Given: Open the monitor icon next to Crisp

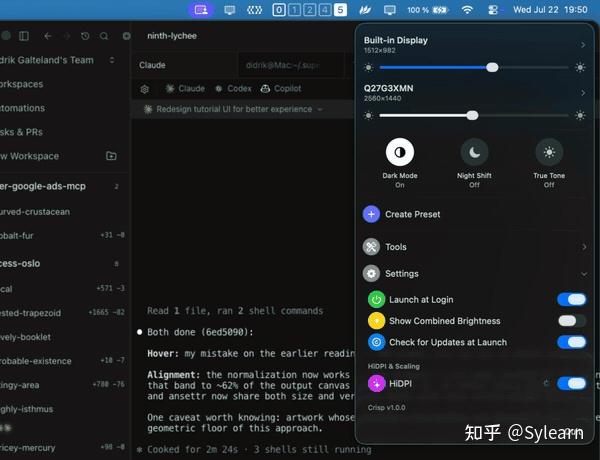Looking at the screenshot, I should point(230,10).
